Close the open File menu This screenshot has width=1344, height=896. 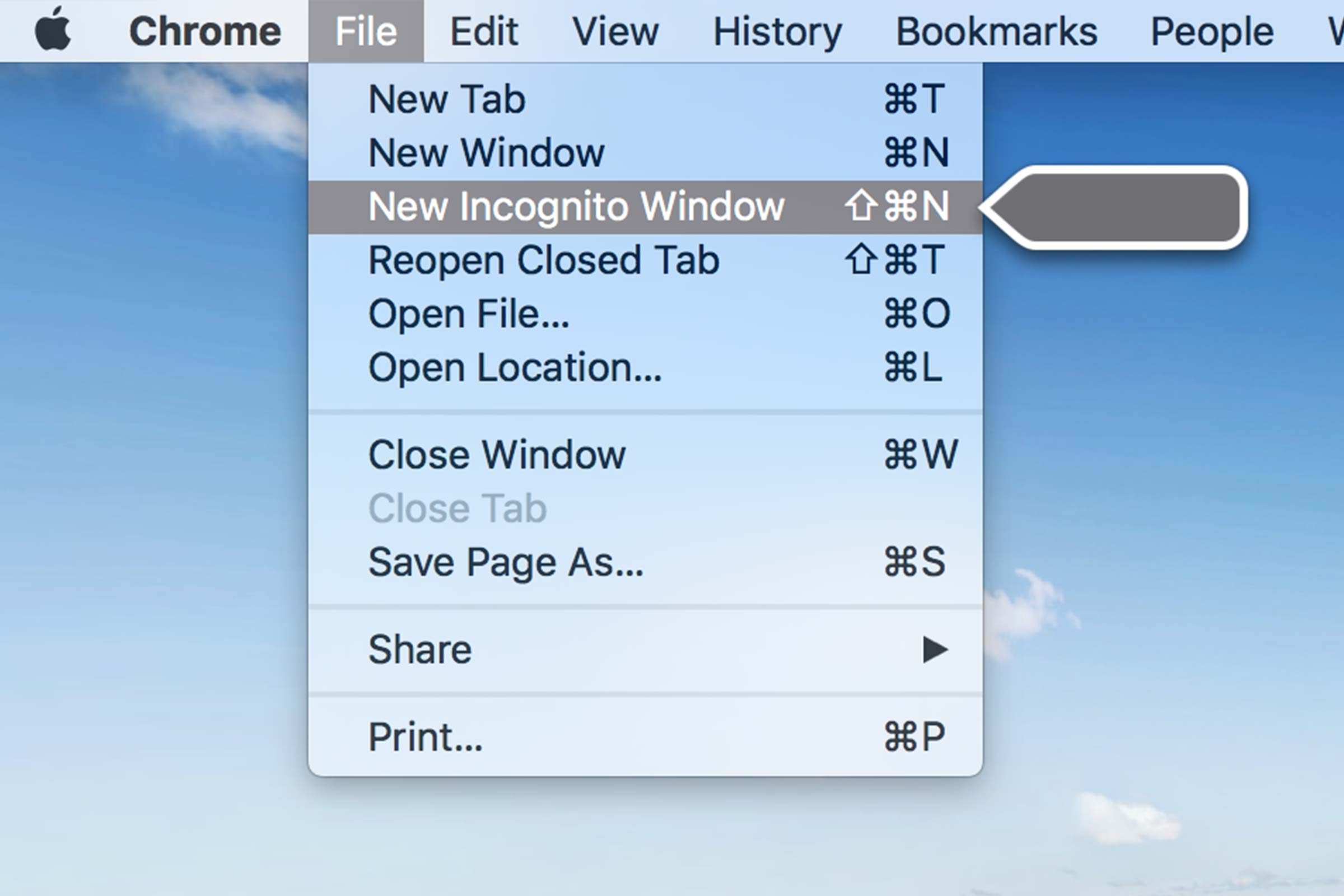[x=366, y=31]
